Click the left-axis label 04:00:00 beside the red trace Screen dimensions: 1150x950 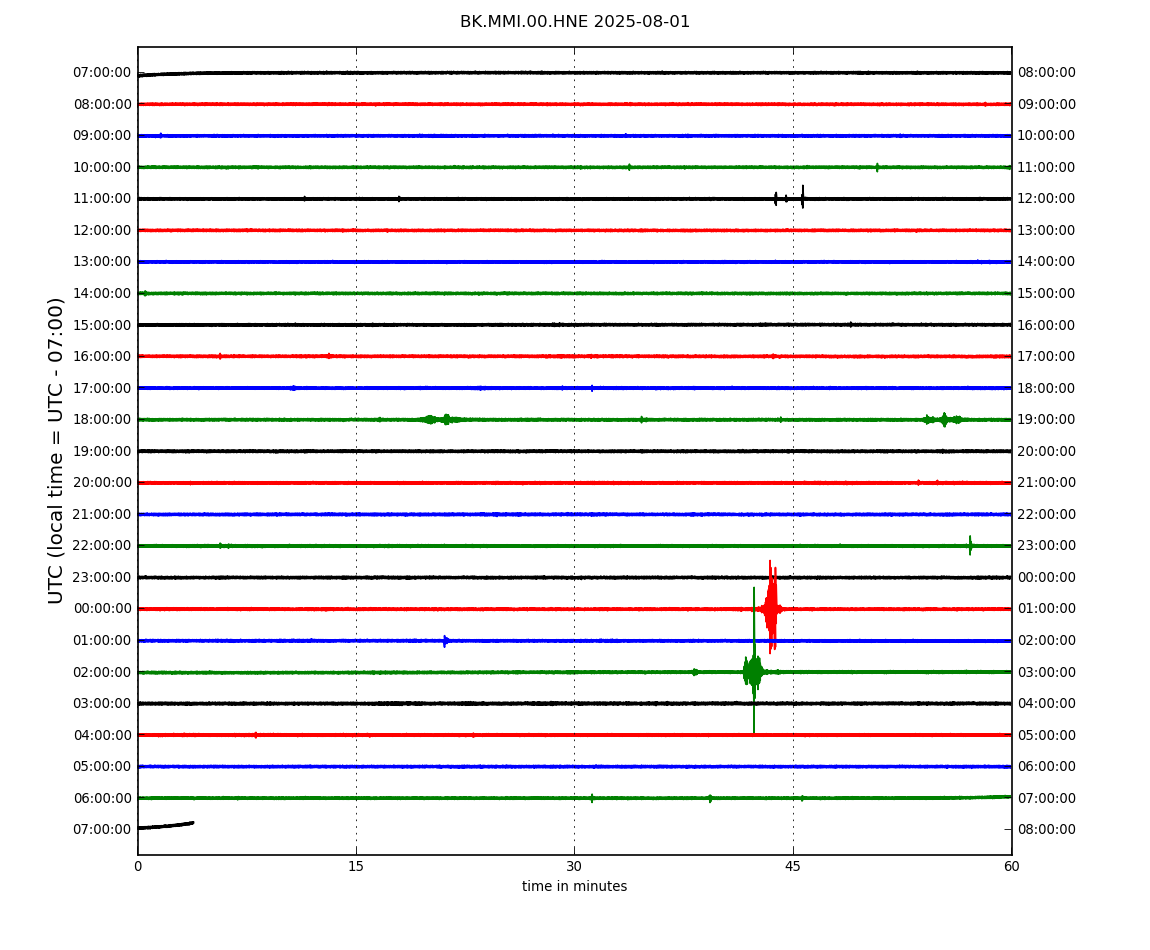pyautogui.click(x=103, y=735)
